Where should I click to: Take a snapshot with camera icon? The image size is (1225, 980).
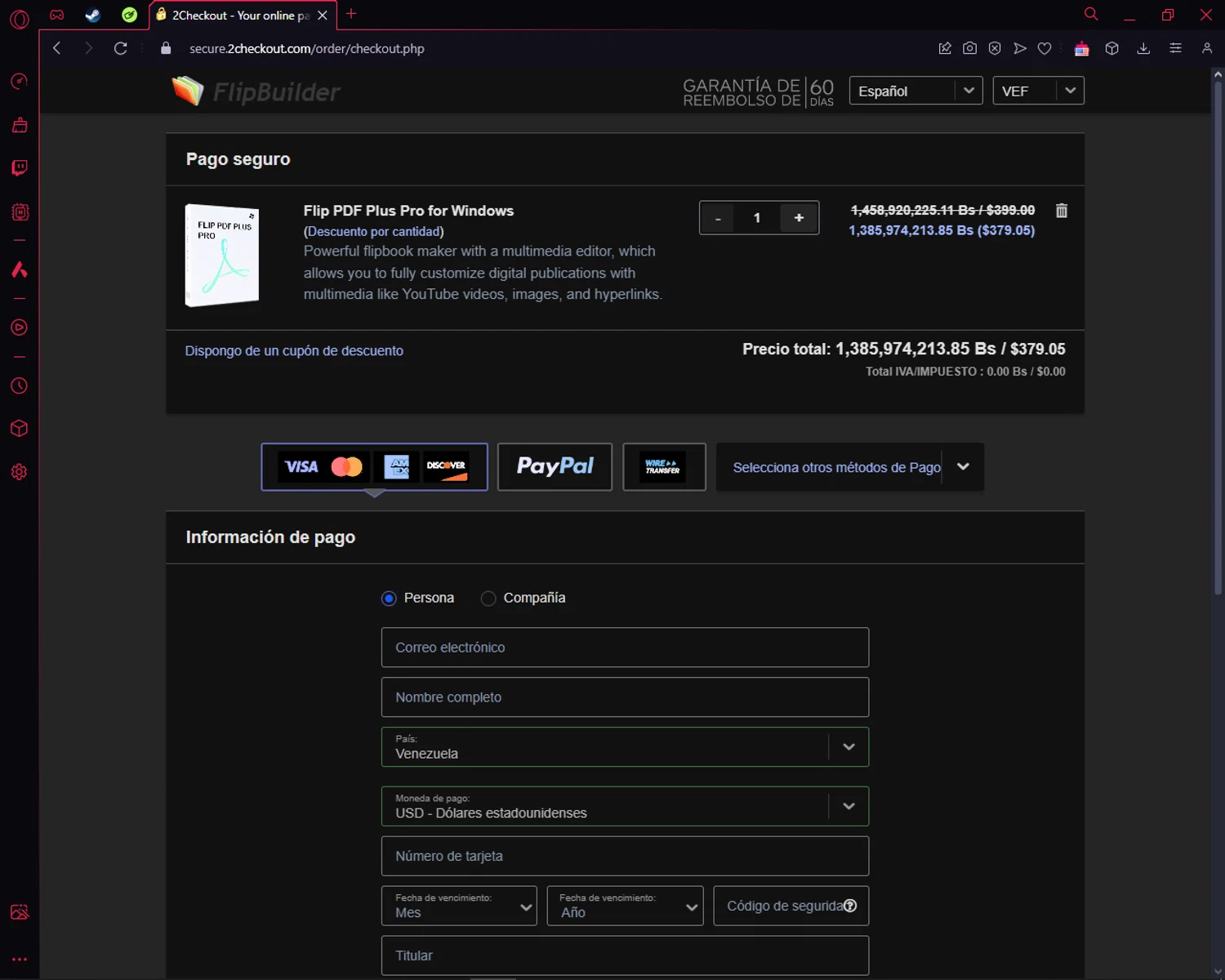pos(969,48)
